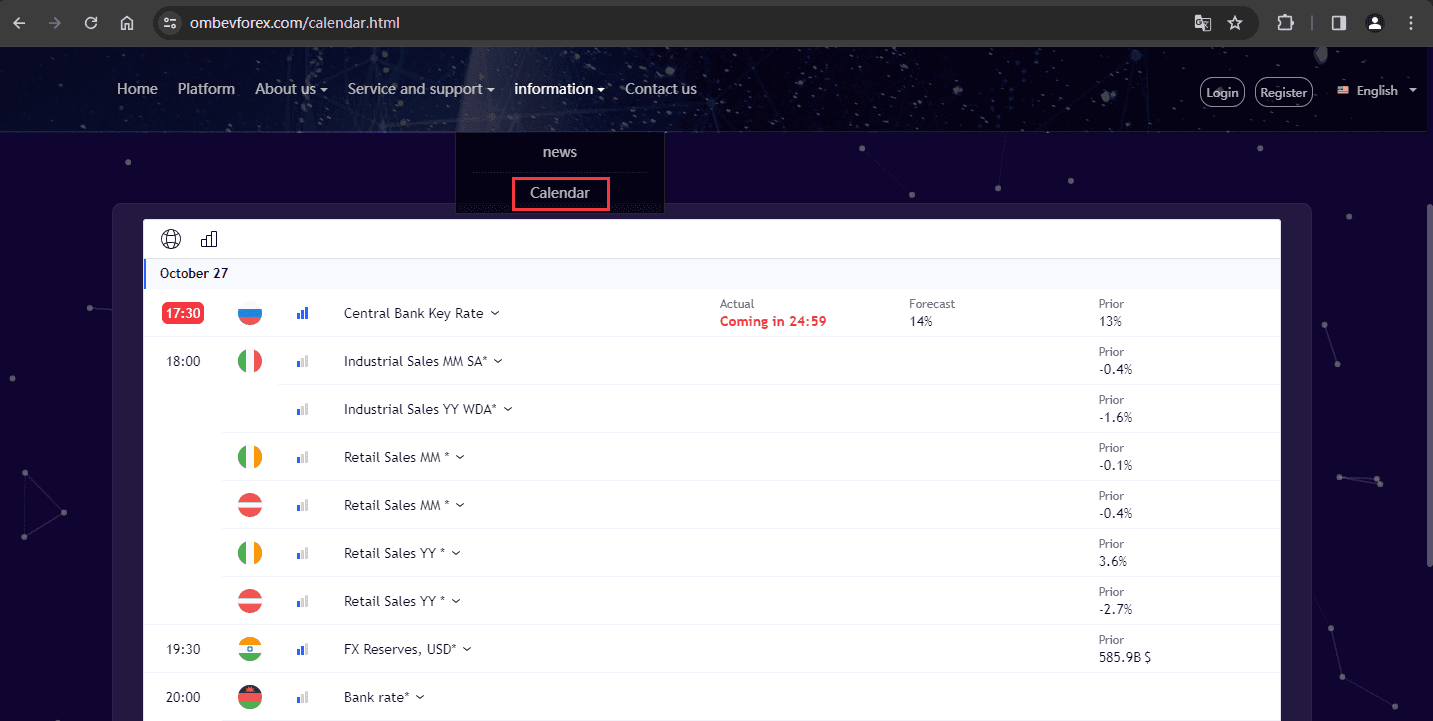Click India flag beside FX Reserves
This screenshot has height=721, width=1433.
point(250,649)
